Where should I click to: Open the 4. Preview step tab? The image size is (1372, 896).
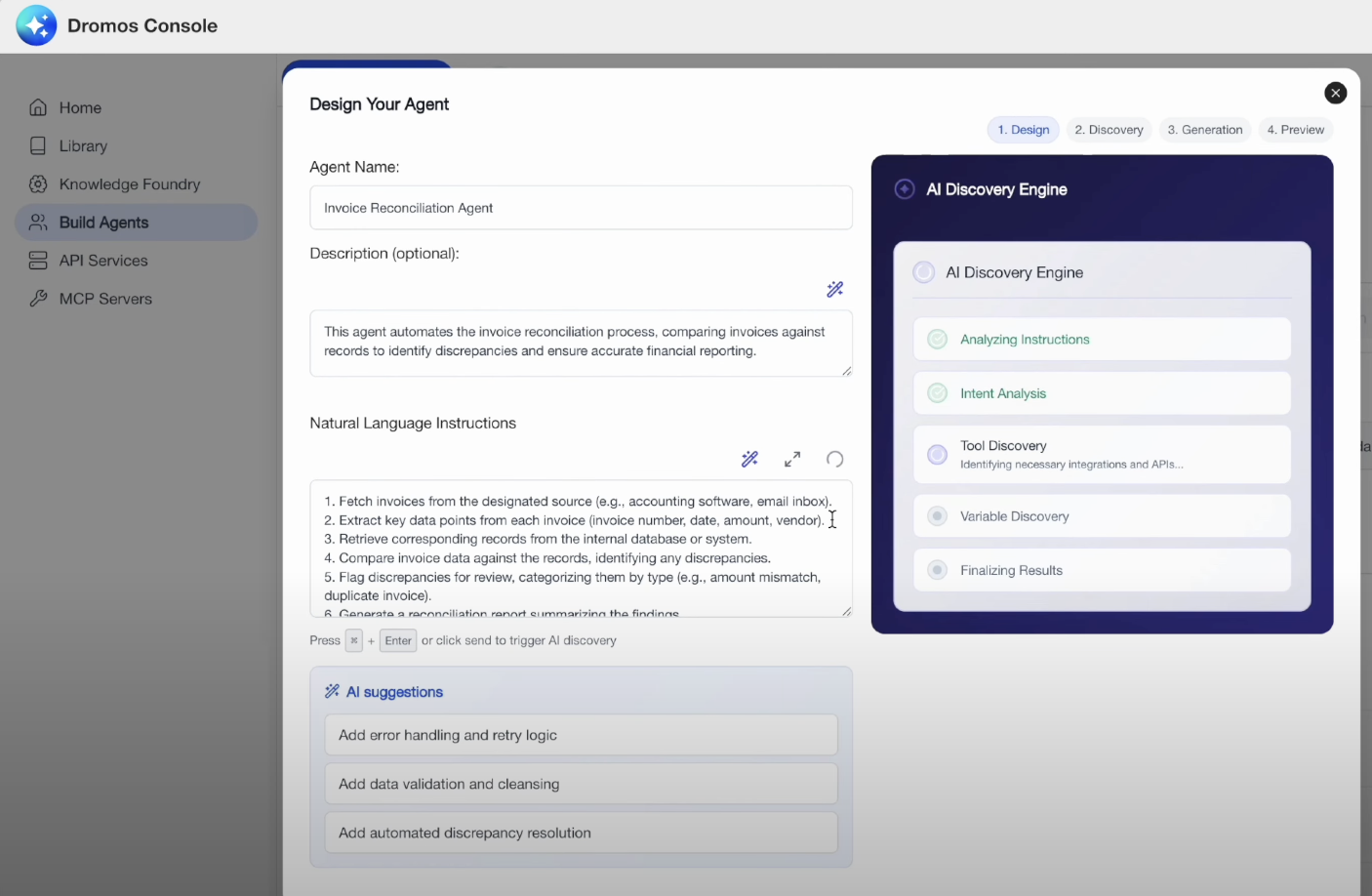point(1295,130)
